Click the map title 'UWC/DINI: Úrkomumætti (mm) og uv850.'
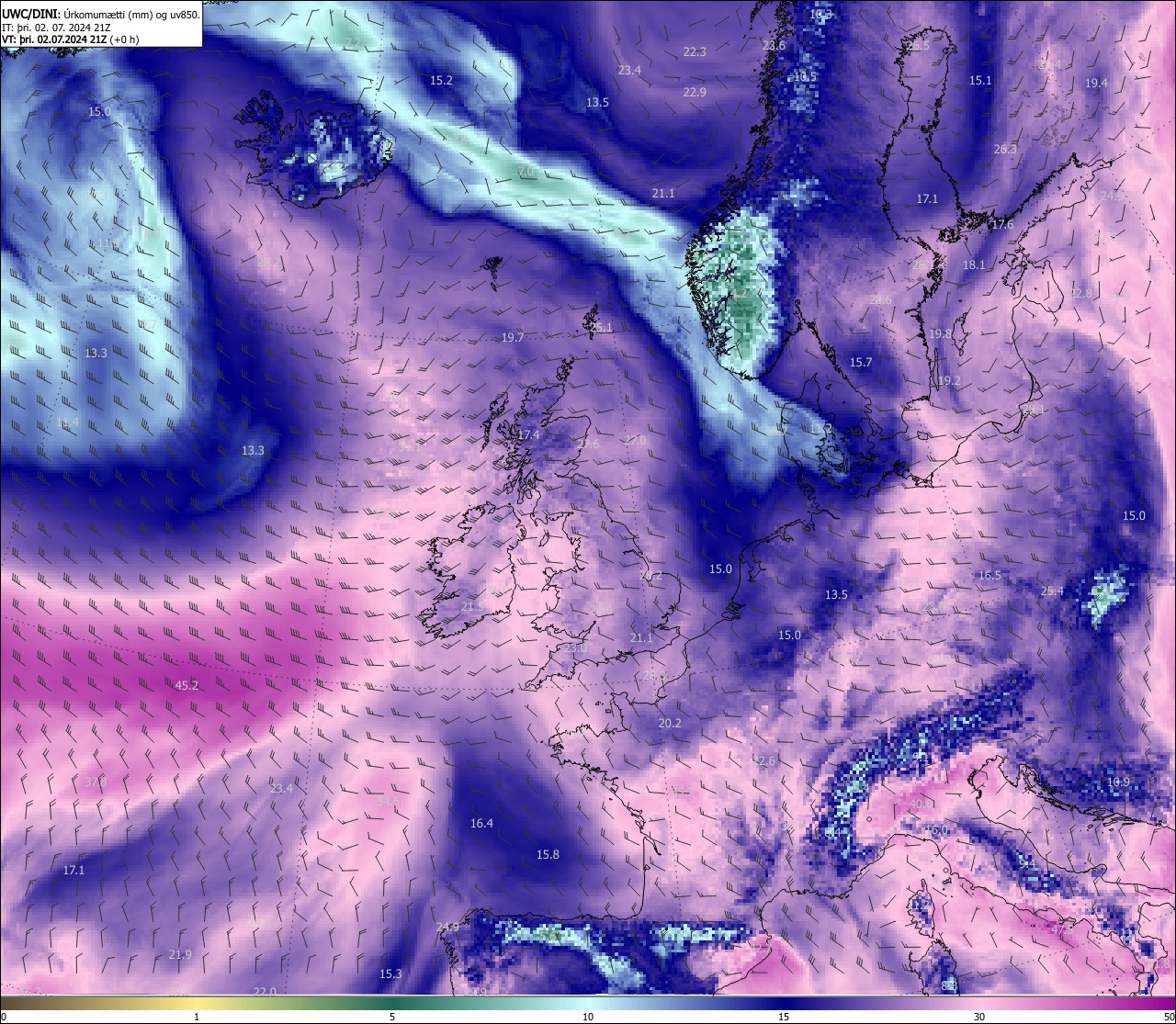Viewport: 1176px width, 1024px height. [101, 14]
